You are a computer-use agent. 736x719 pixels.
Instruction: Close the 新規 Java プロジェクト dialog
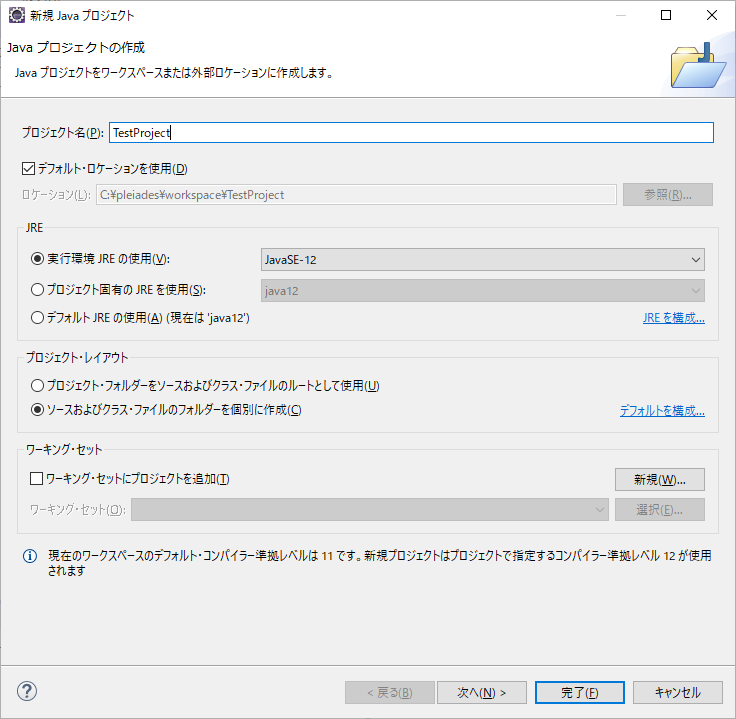point(712,15)
